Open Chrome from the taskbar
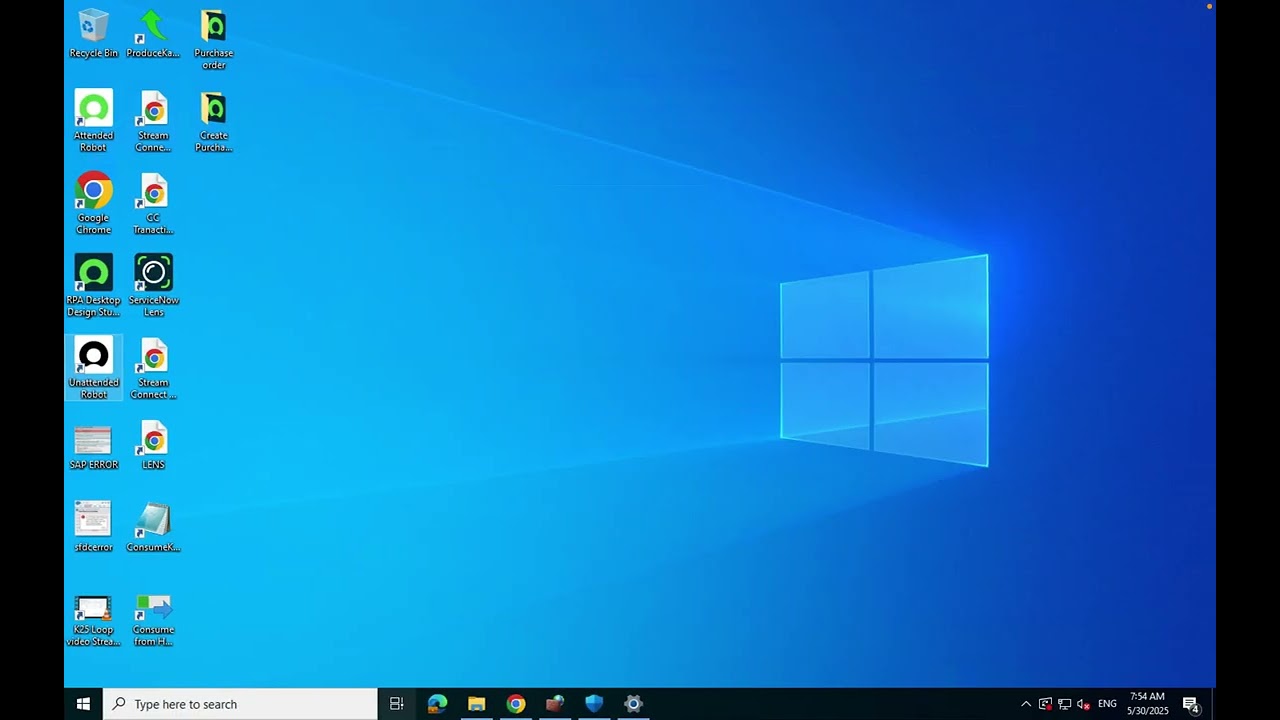The image size is (1280, 720). pyautogui.click(x=515, y=704)
